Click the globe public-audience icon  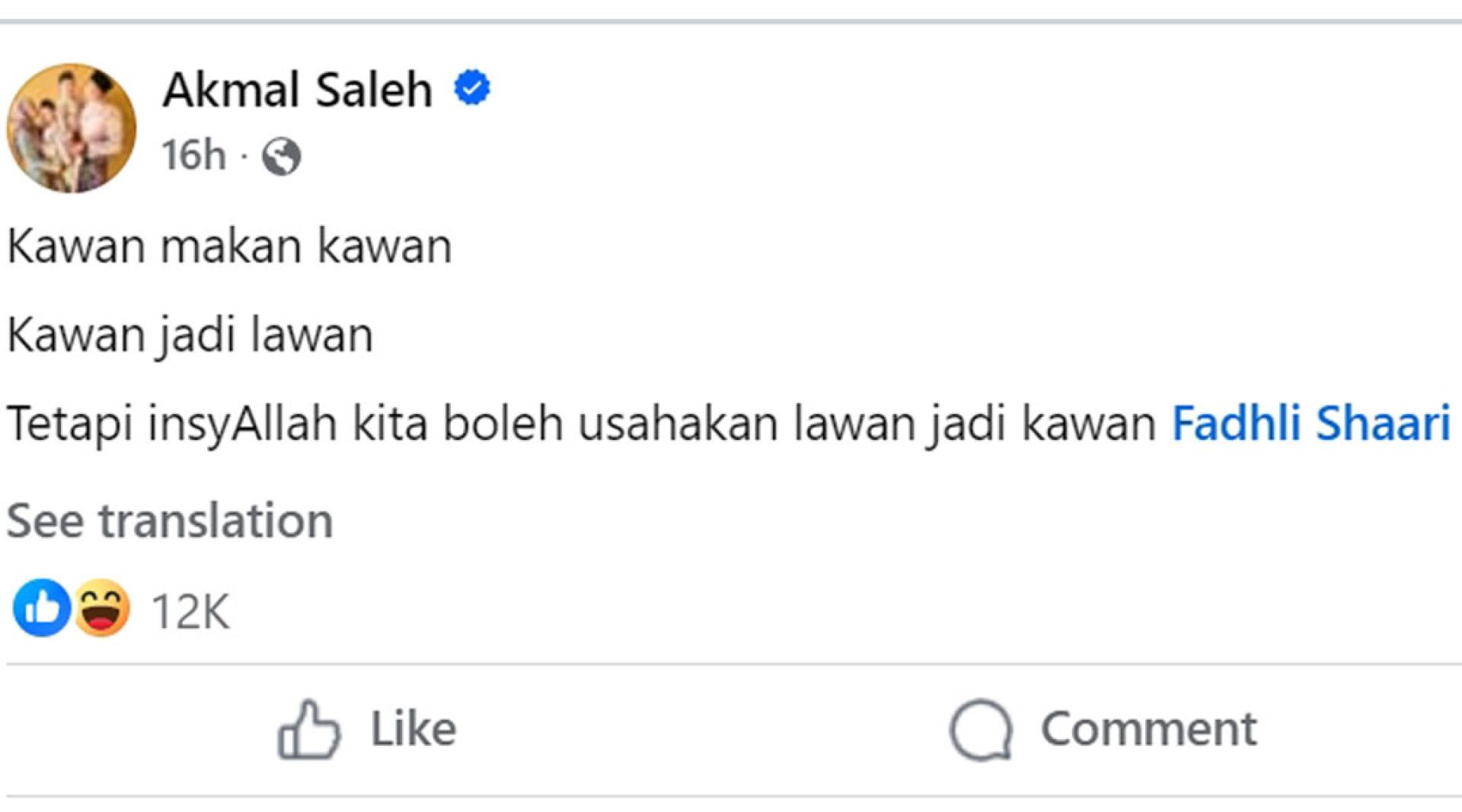pyautogui.click(x=281, y=157)
